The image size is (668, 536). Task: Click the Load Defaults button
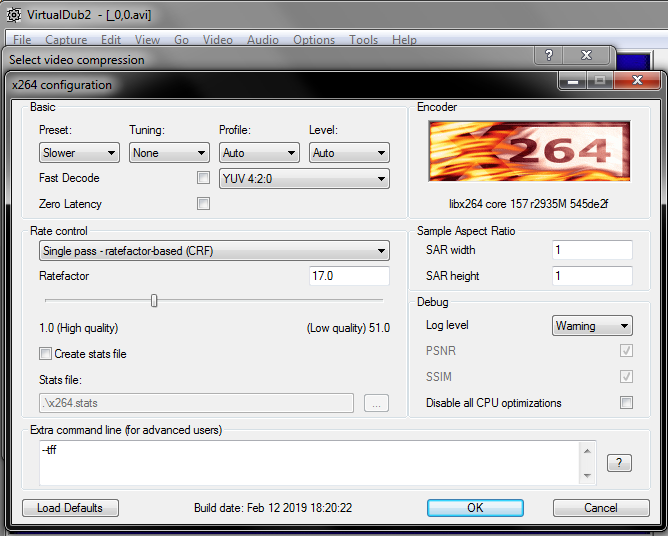point(70,508)
